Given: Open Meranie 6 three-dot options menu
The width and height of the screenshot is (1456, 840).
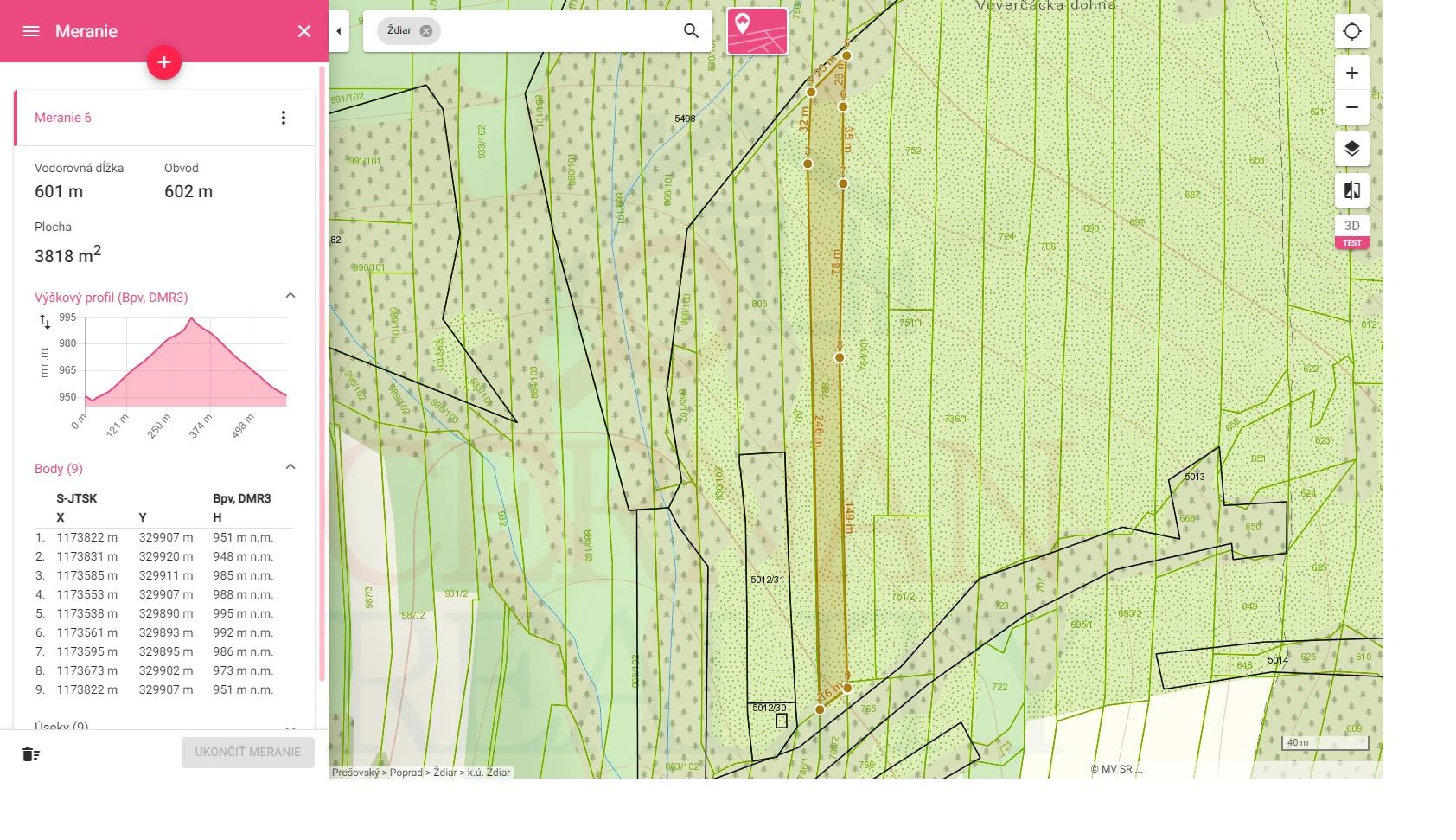Looking at the screenshot, I should (x=284, y=118).
